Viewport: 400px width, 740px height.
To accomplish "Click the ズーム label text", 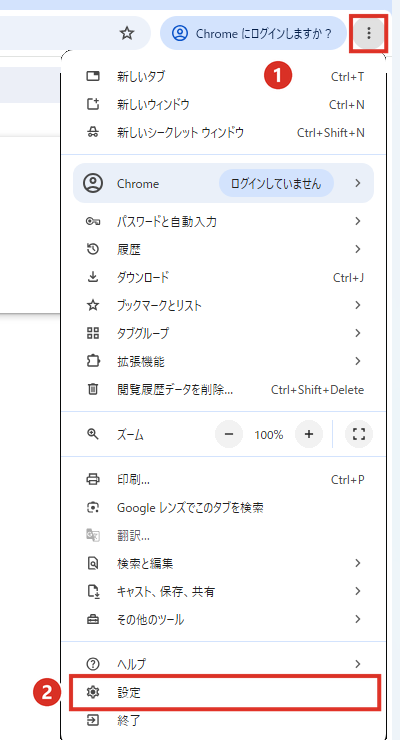I will pyautogui.click(x=130, y=435).
